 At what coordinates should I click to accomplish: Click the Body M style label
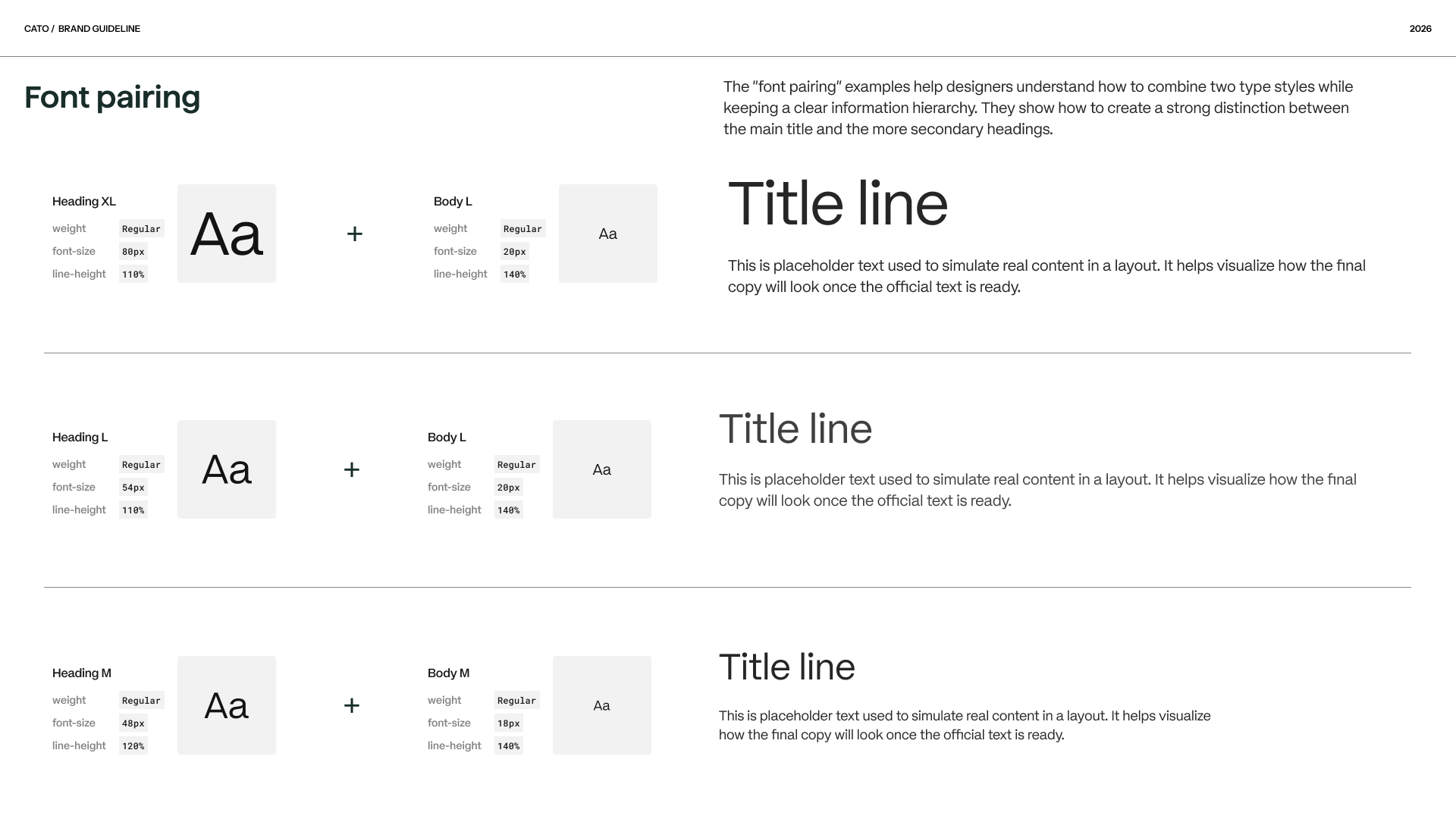(448, 673)
